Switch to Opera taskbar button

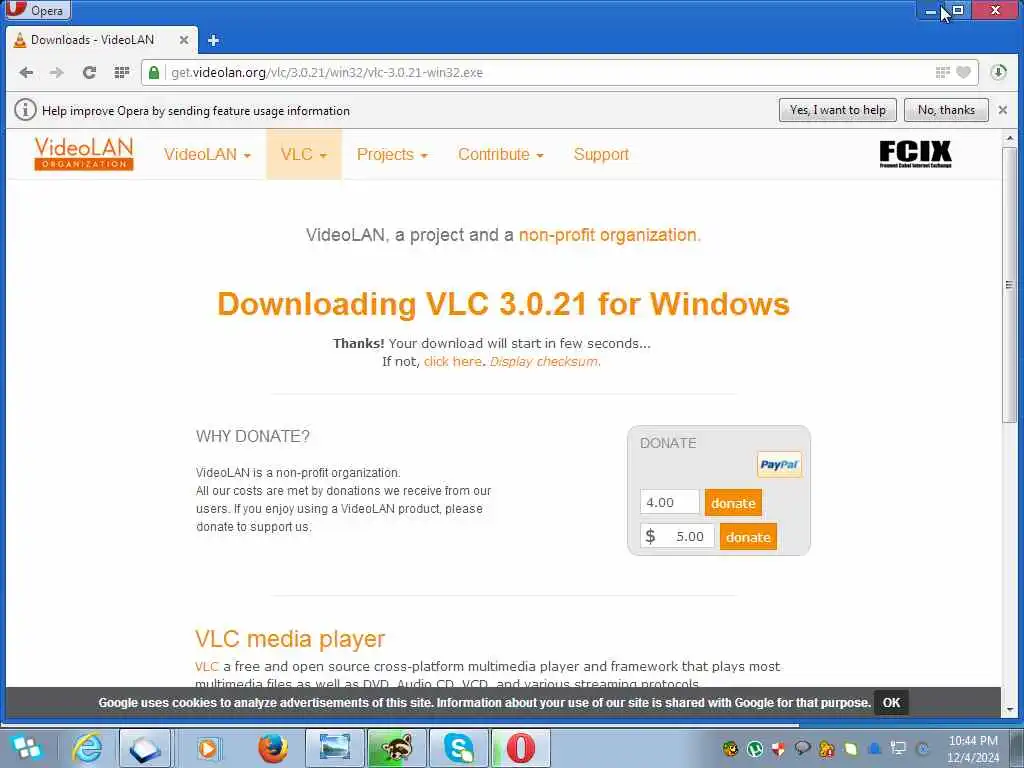click(x=520, y=748)
